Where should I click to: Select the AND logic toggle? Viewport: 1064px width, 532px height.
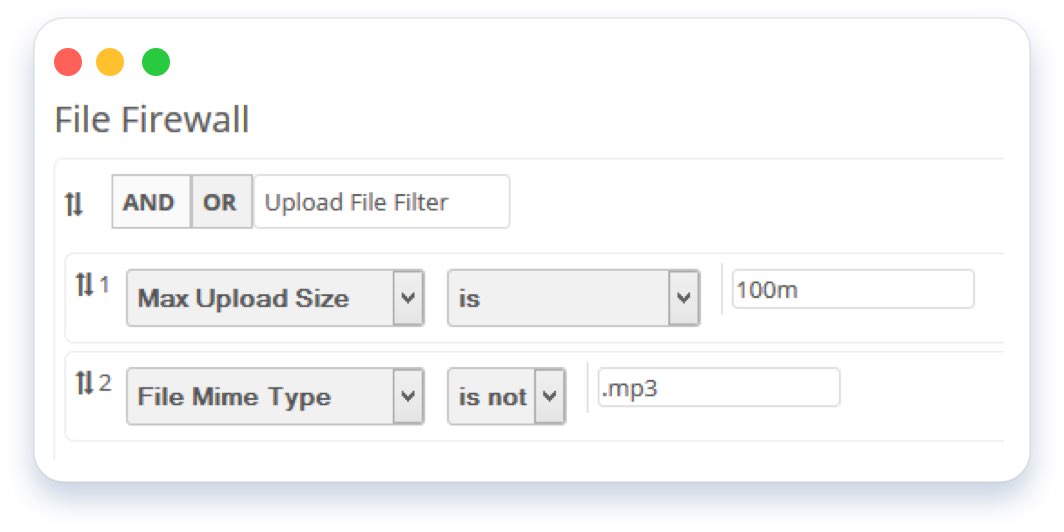tap(151, 202)
